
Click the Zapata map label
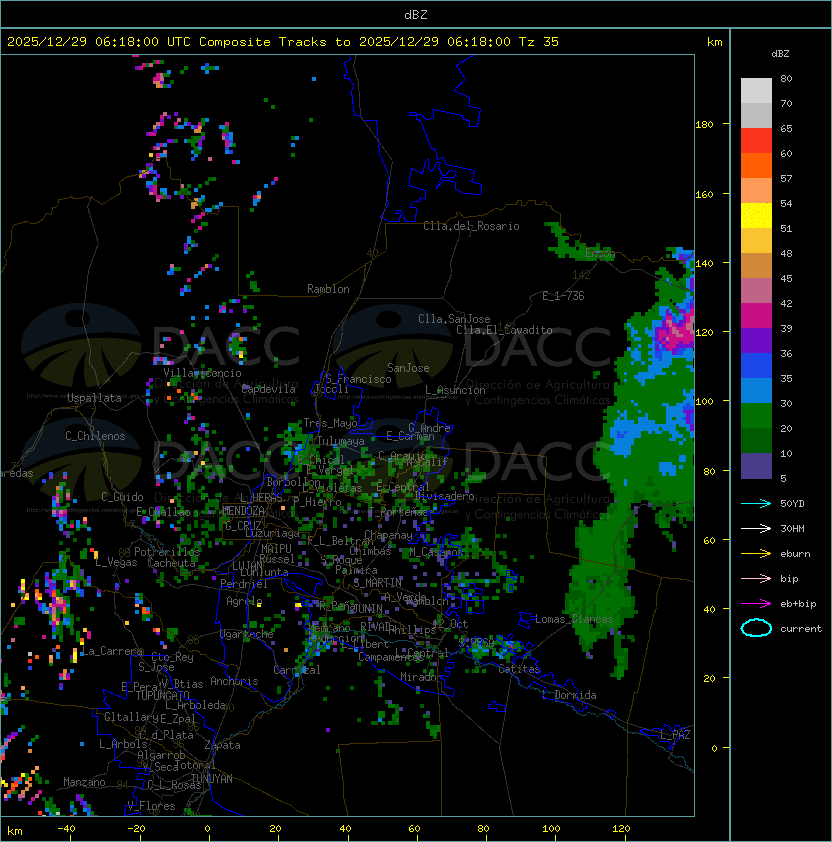tap(222, 745)
